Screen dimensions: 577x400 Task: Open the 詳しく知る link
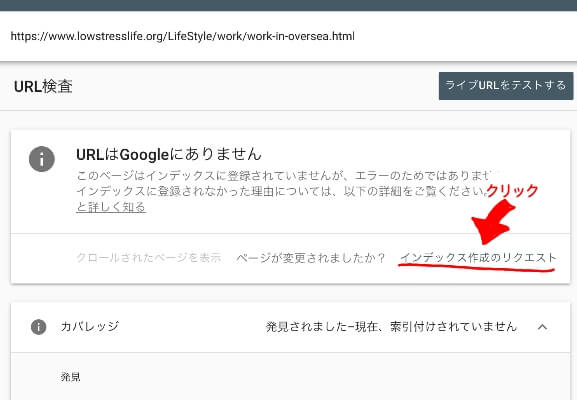(x=111, y=207)
